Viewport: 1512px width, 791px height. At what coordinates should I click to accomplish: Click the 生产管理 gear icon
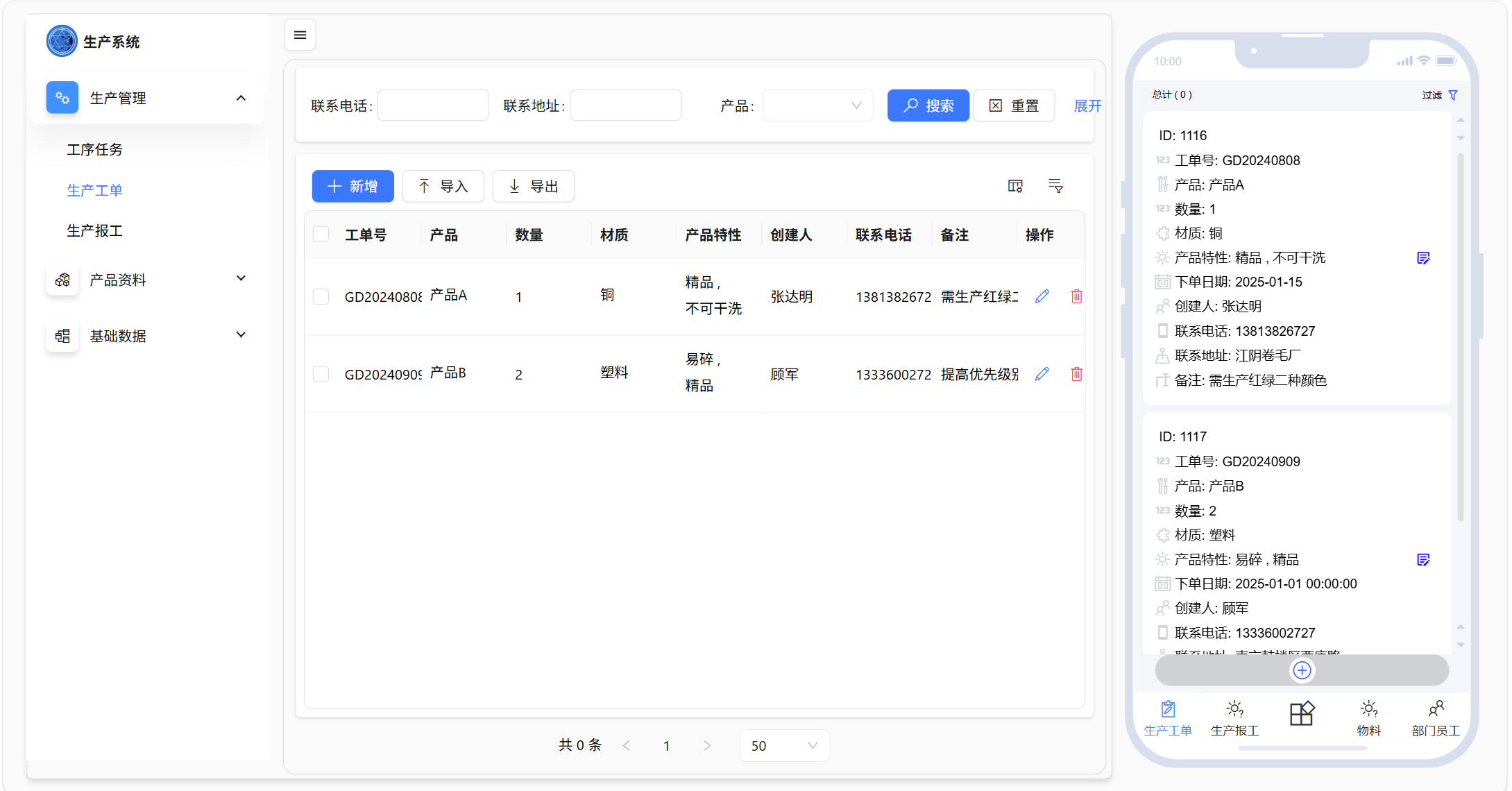click(x=62, y=98)
